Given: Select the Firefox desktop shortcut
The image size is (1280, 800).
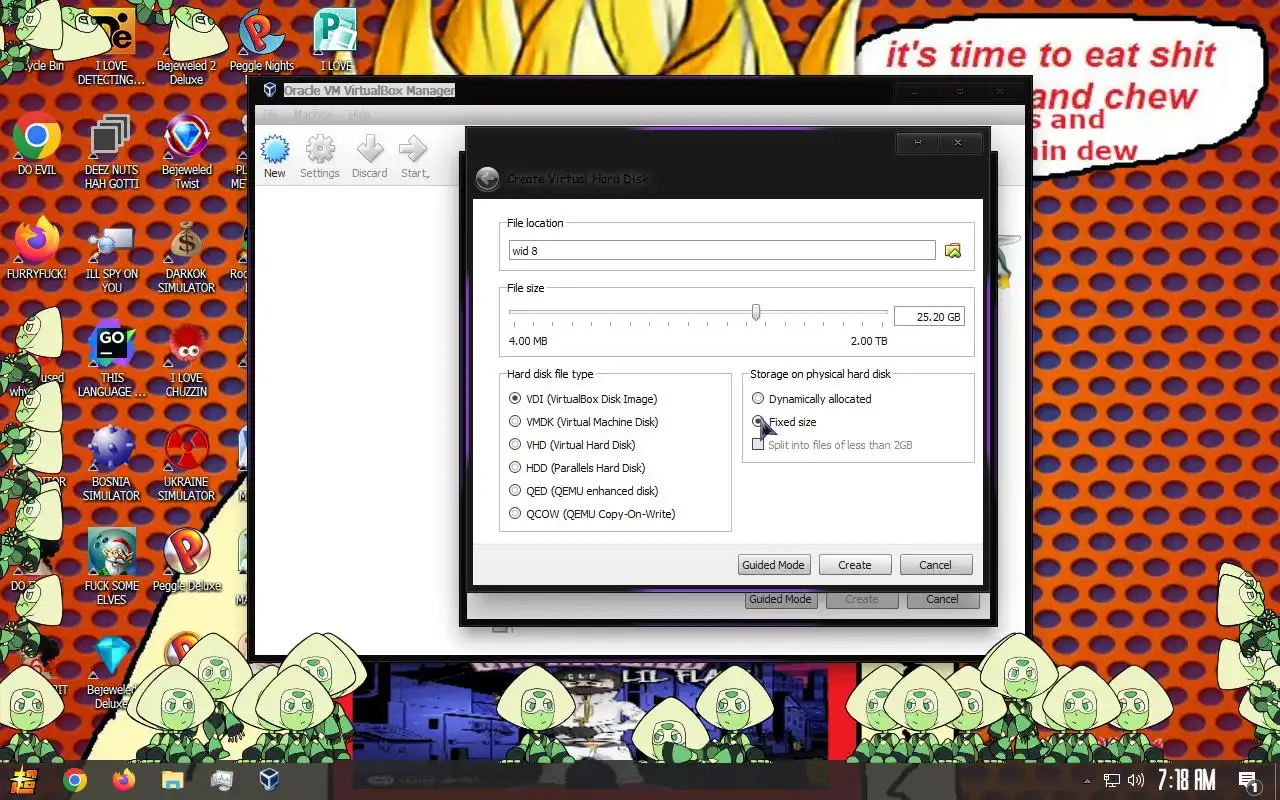Looking at the screenshot, I should [37, 248].
